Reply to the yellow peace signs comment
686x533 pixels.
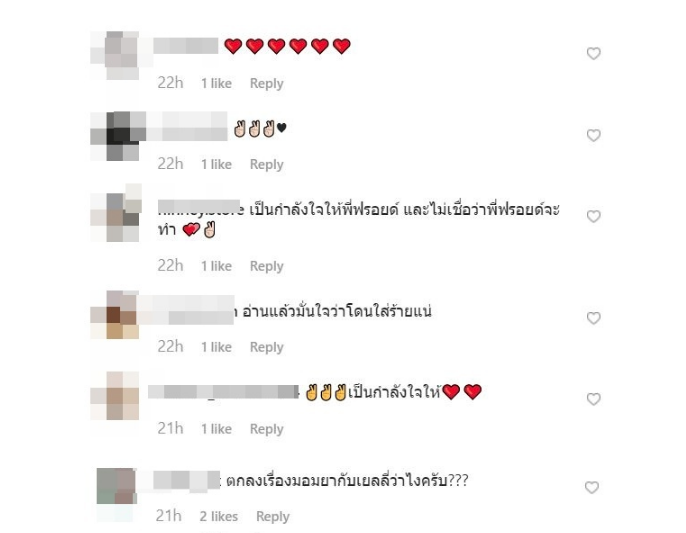(266, 428)
